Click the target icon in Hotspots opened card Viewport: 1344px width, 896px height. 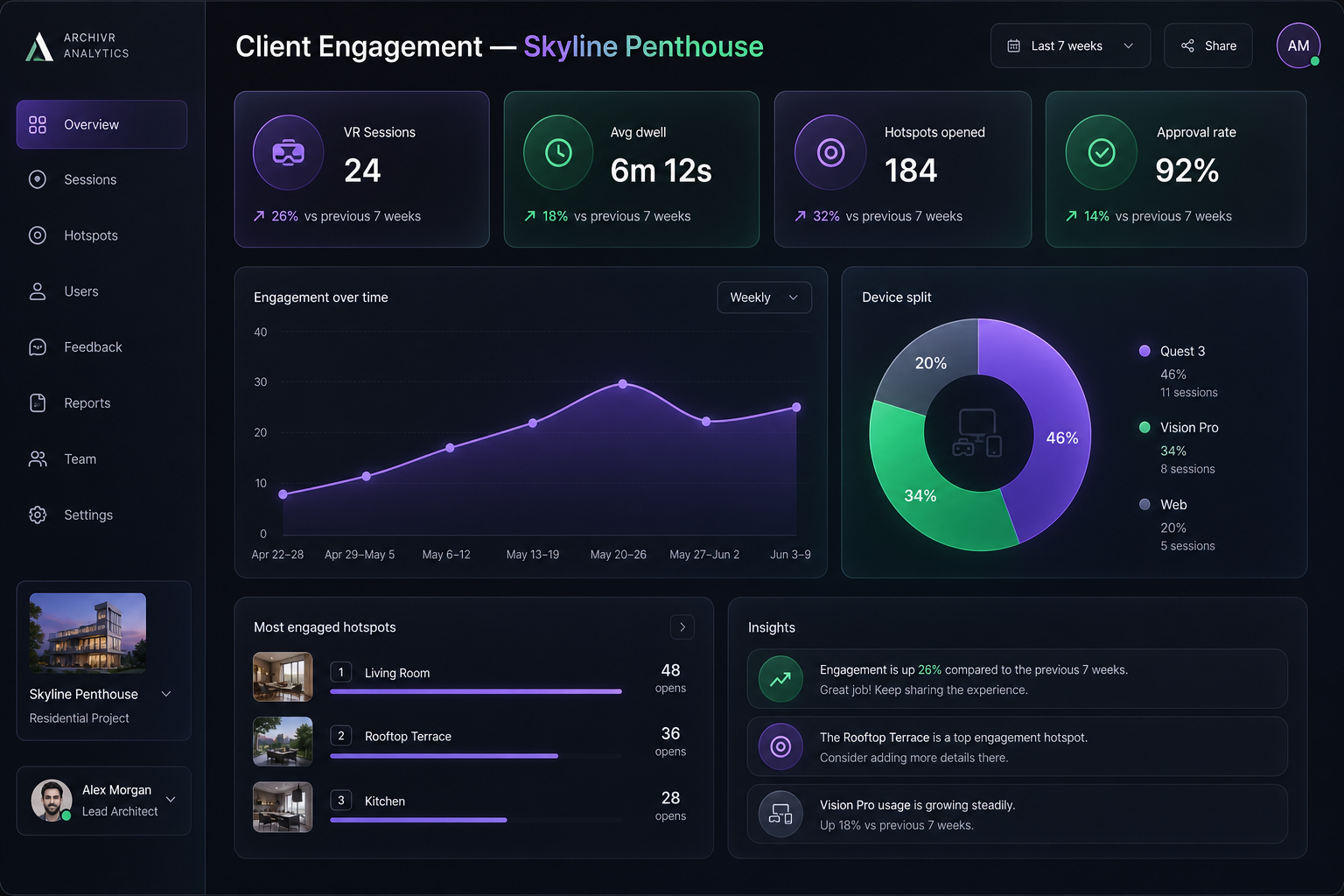(x=830, y=153)
